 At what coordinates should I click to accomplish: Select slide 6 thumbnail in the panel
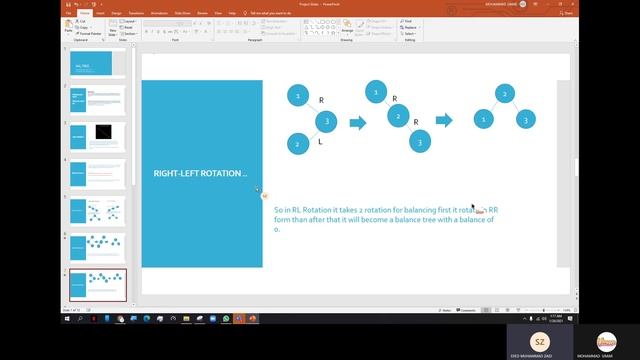[98, 248]
